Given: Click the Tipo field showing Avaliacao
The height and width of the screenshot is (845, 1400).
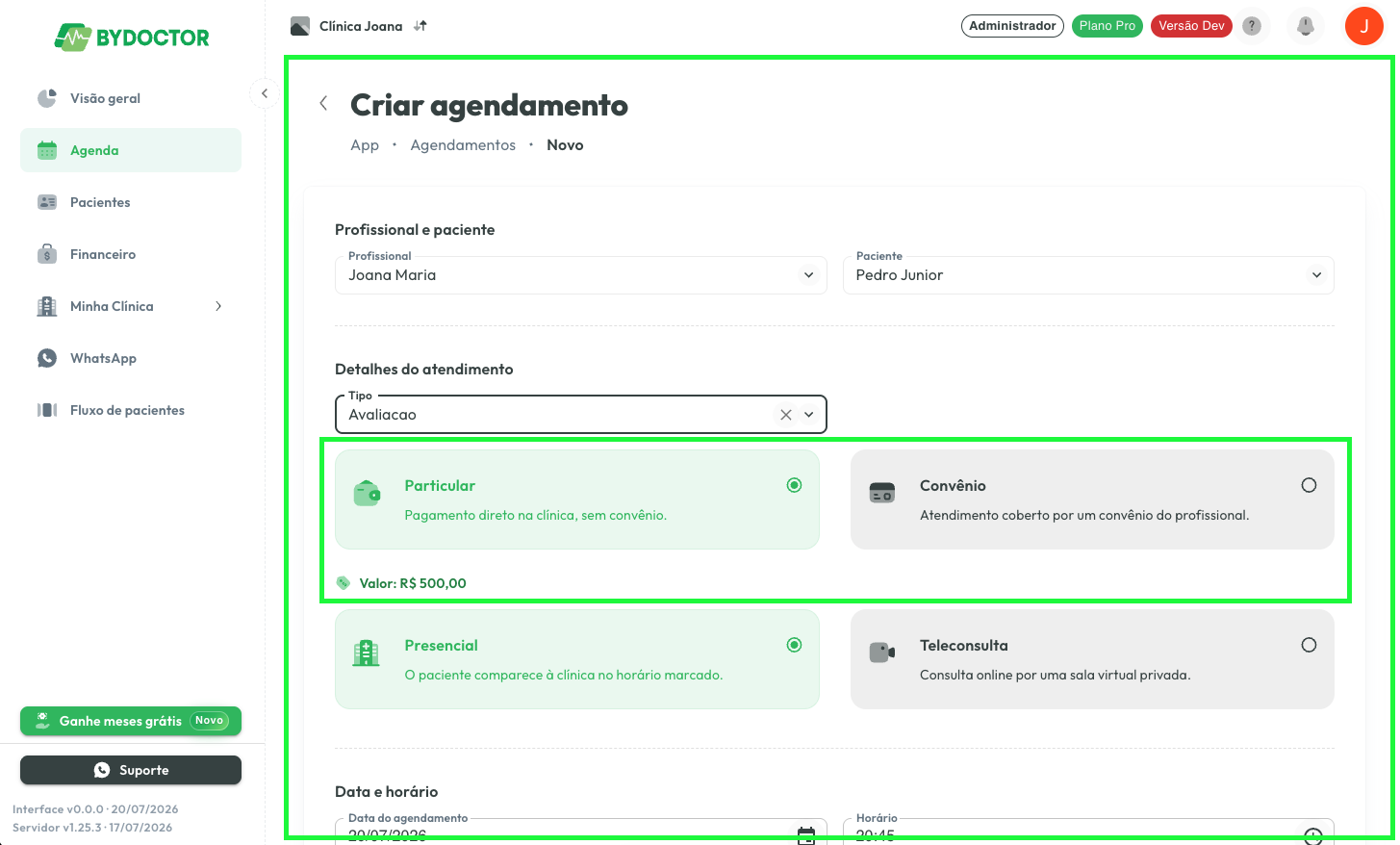Looking at the screenshot, I should 581,415.
